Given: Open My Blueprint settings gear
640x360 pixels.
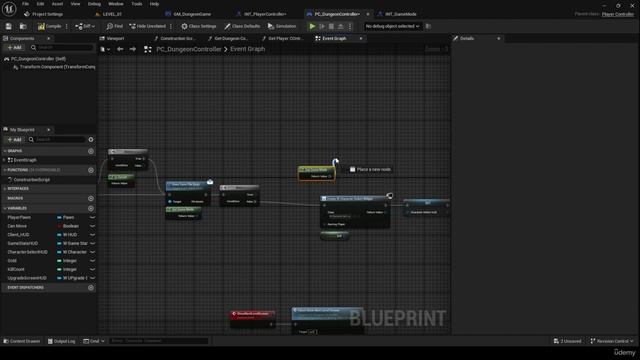Looking at the screenshot, I should tap(91, 140).
